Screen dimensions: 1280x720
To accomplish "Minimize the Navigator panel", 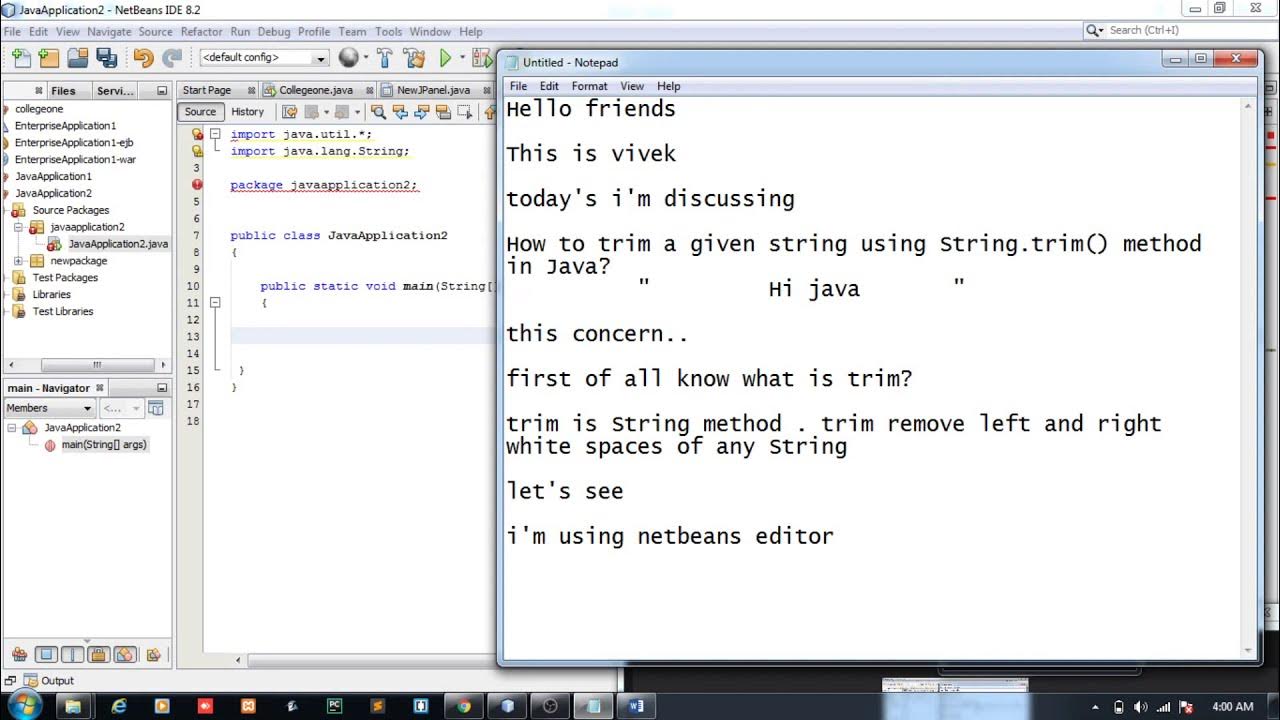I will pos(162,388).
